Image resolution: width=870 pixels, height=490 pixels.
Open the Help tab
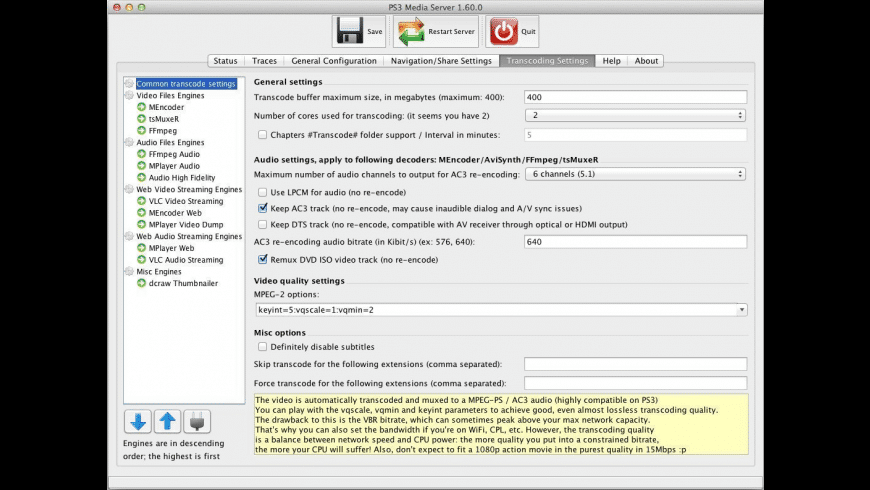pos(611,61)
